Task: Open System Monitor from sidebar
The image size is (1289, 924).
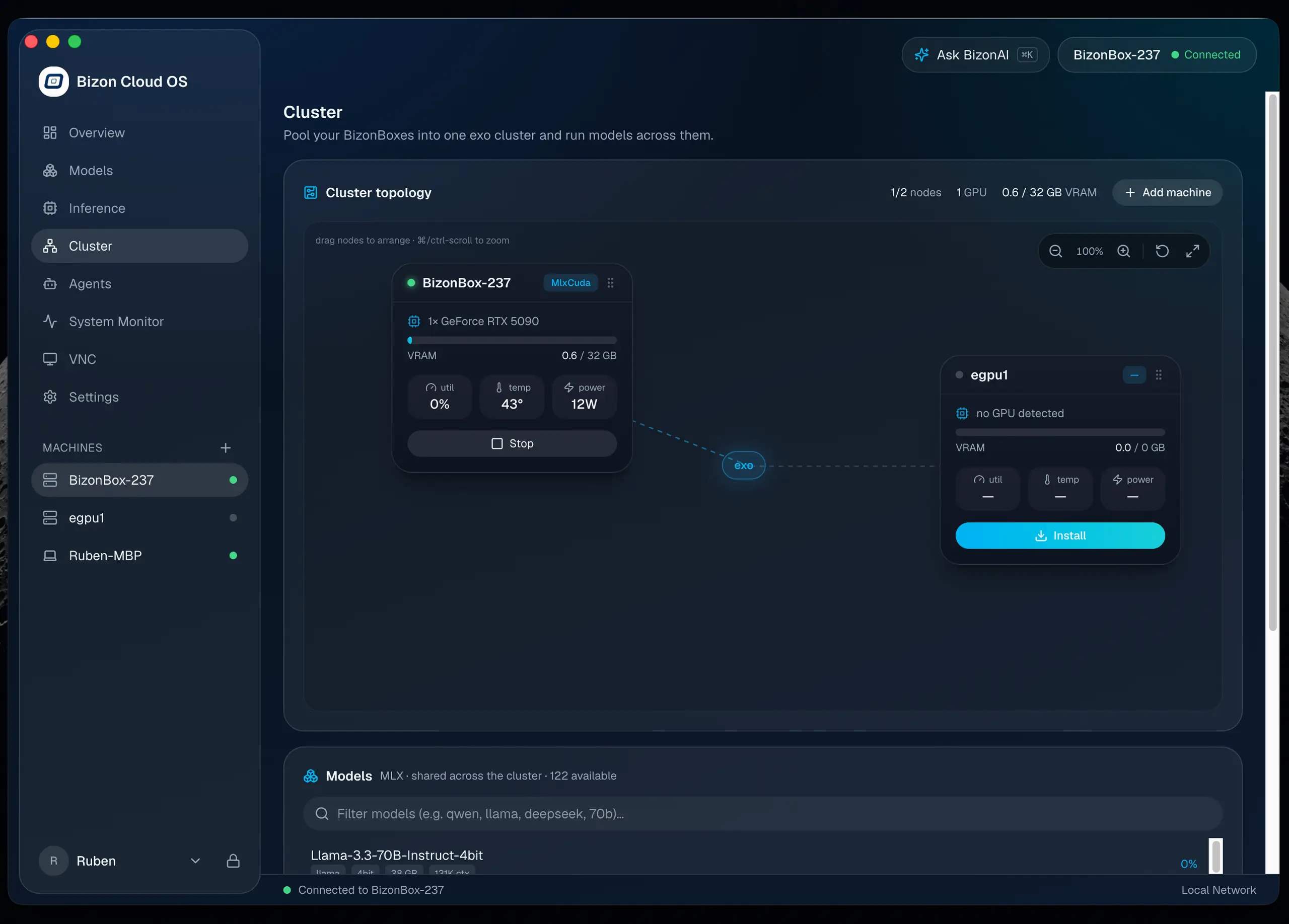Action: pos(139,322)
